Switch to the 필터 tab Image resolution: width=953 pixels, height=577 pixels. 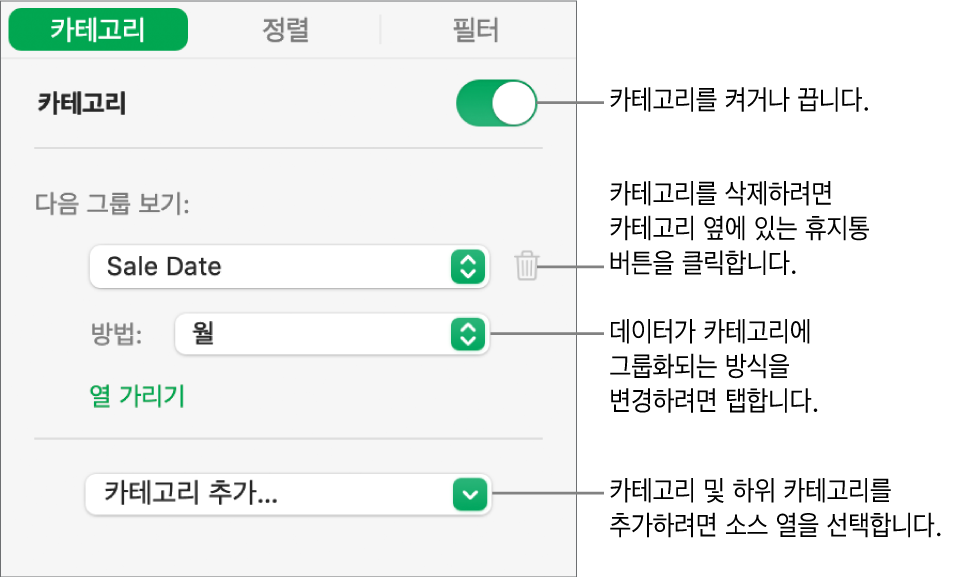click(x=474, y=31)
